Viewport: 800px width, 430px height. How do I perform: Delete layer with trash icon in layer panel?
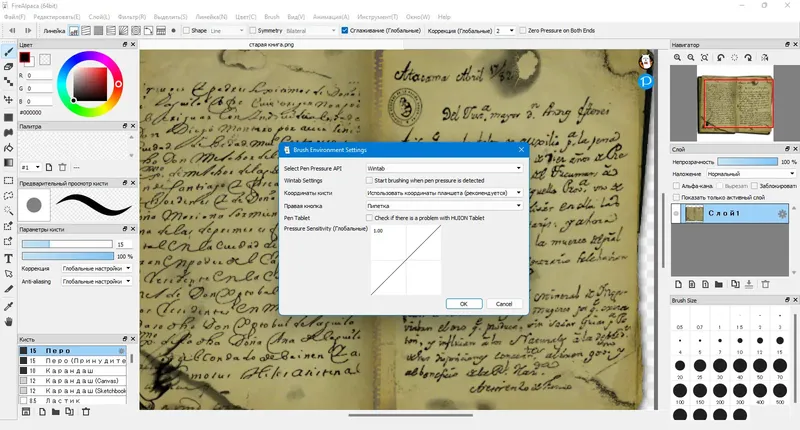pyautogui.click(x=765, y=285)
